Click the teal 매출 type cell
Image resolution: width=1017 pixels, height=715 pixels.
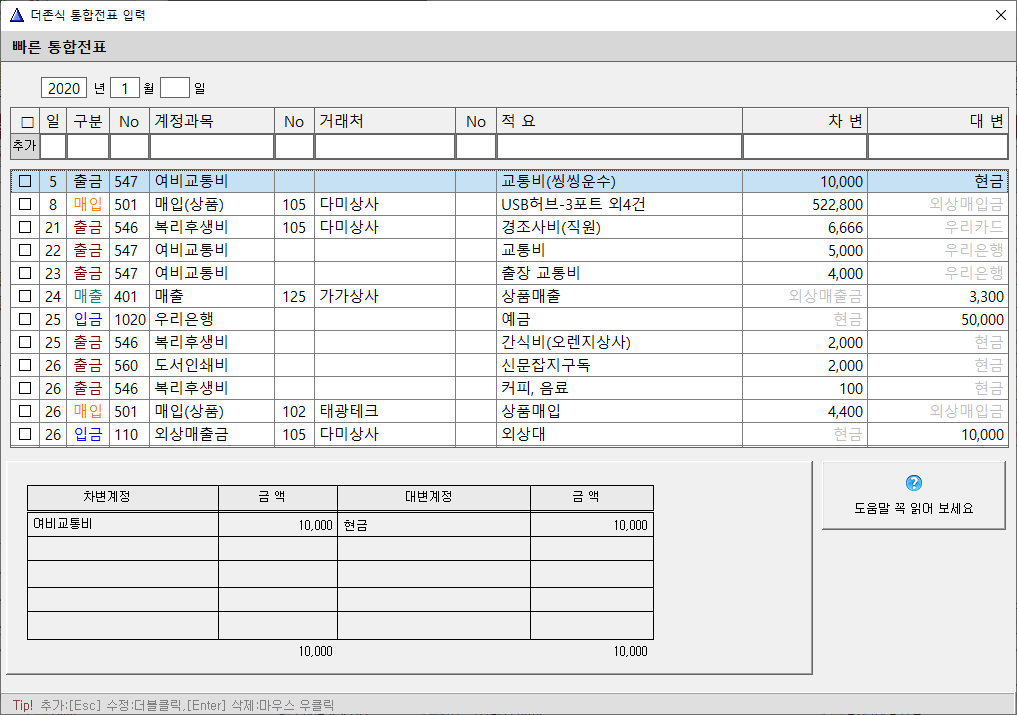(88, 296)
